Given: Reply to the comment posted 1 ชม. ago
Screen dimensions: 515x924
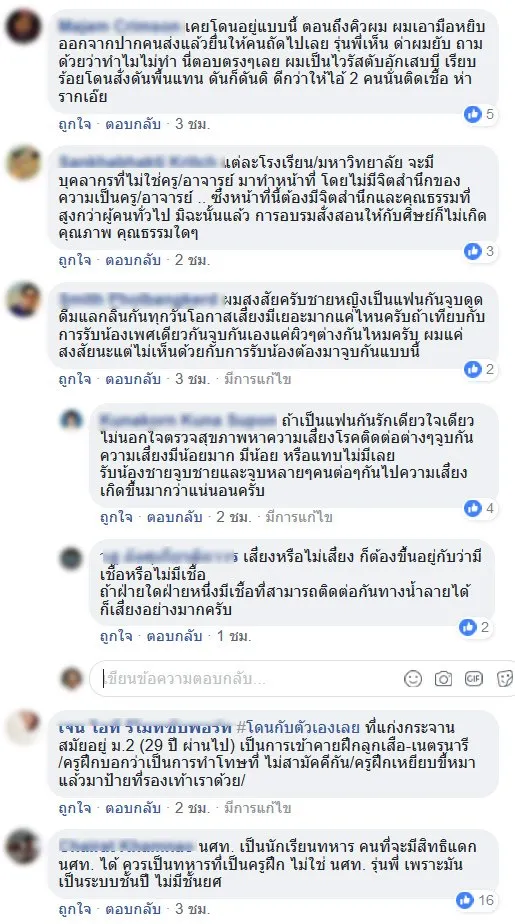Looking at the screenshot, I should [x=174, y=636].
